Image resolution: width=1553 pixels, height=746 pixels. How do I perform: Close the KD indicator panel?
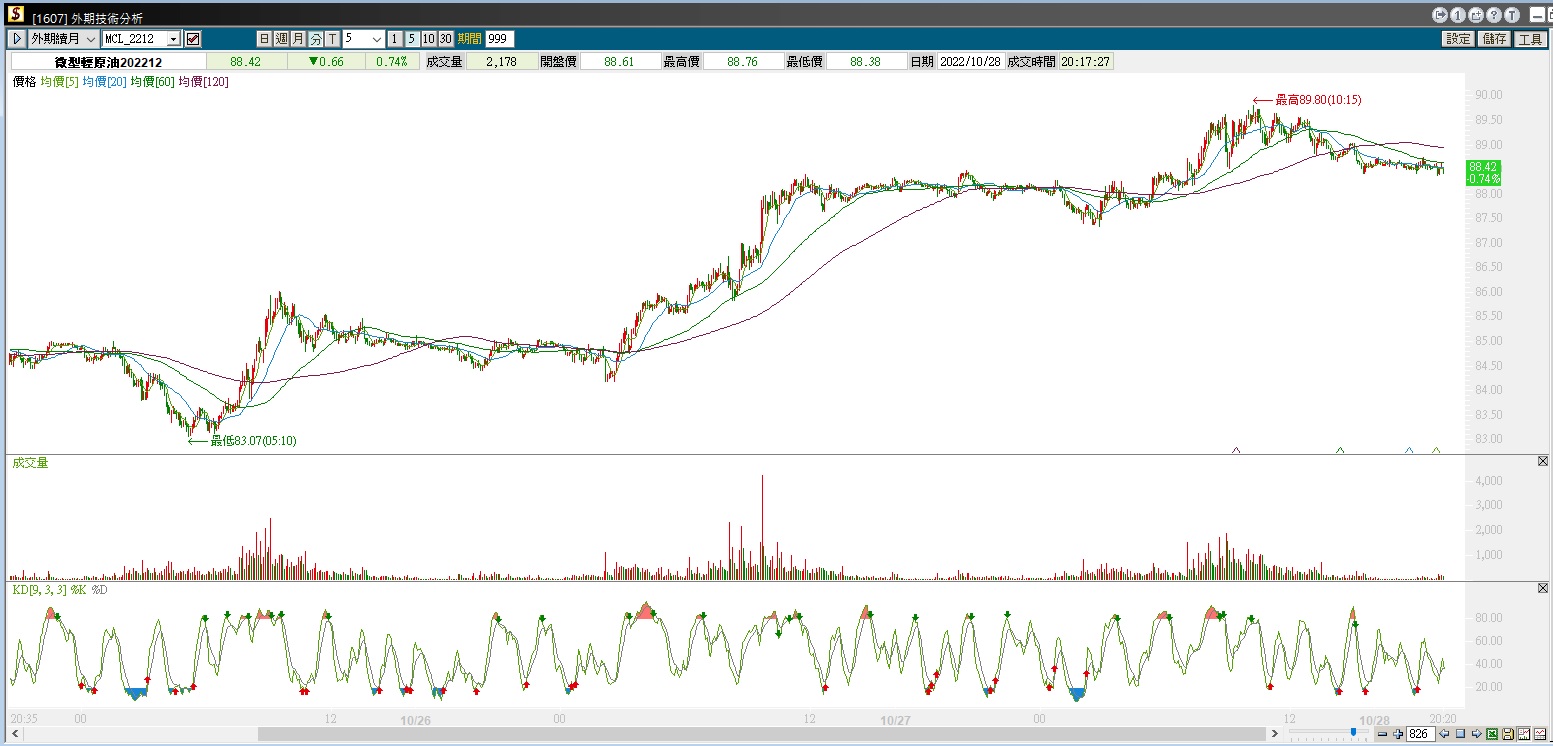[1543, 588]
